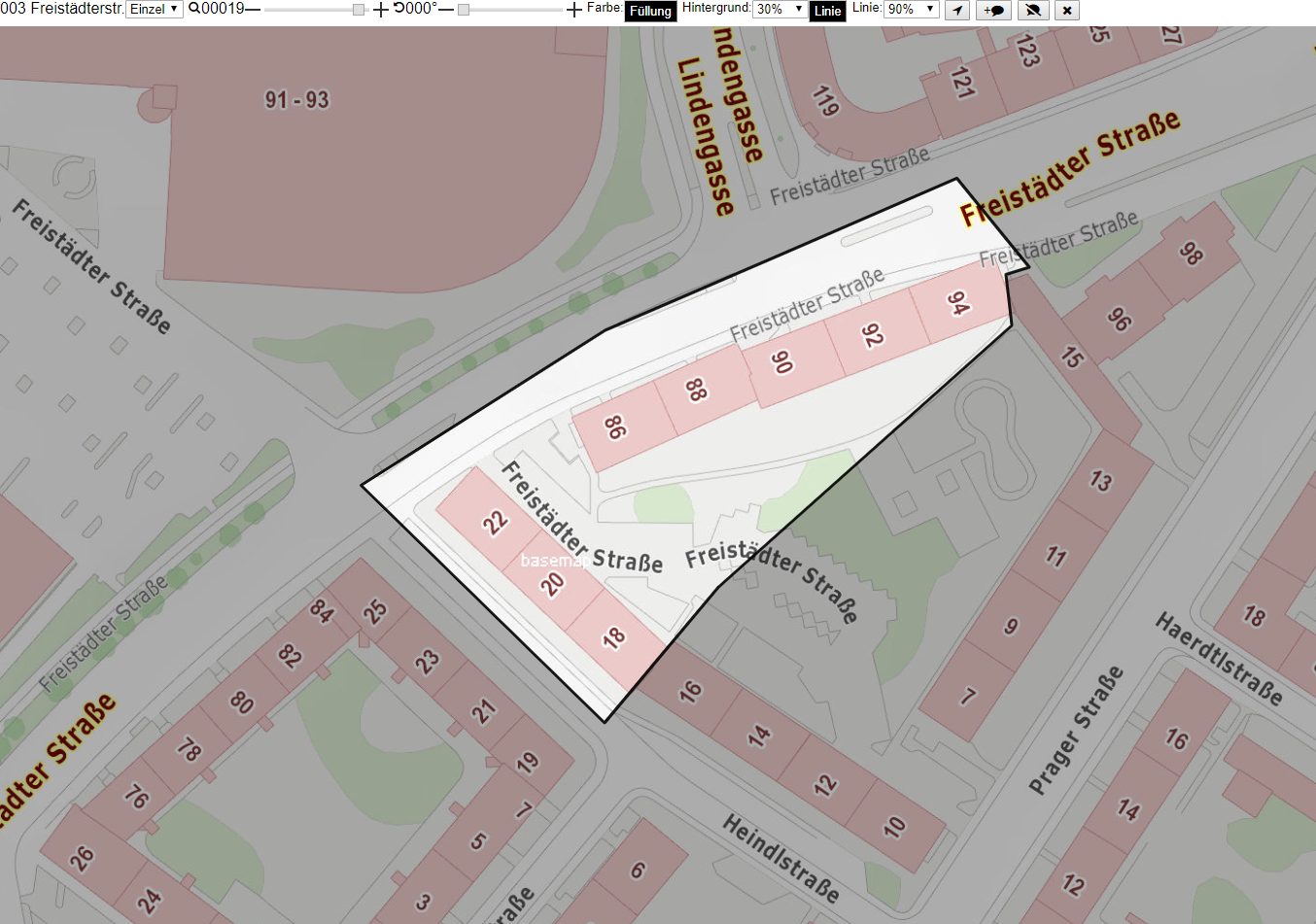Click building 91 - 93 on the map
Screen dimensions: 1316x924
pos(296,99)
